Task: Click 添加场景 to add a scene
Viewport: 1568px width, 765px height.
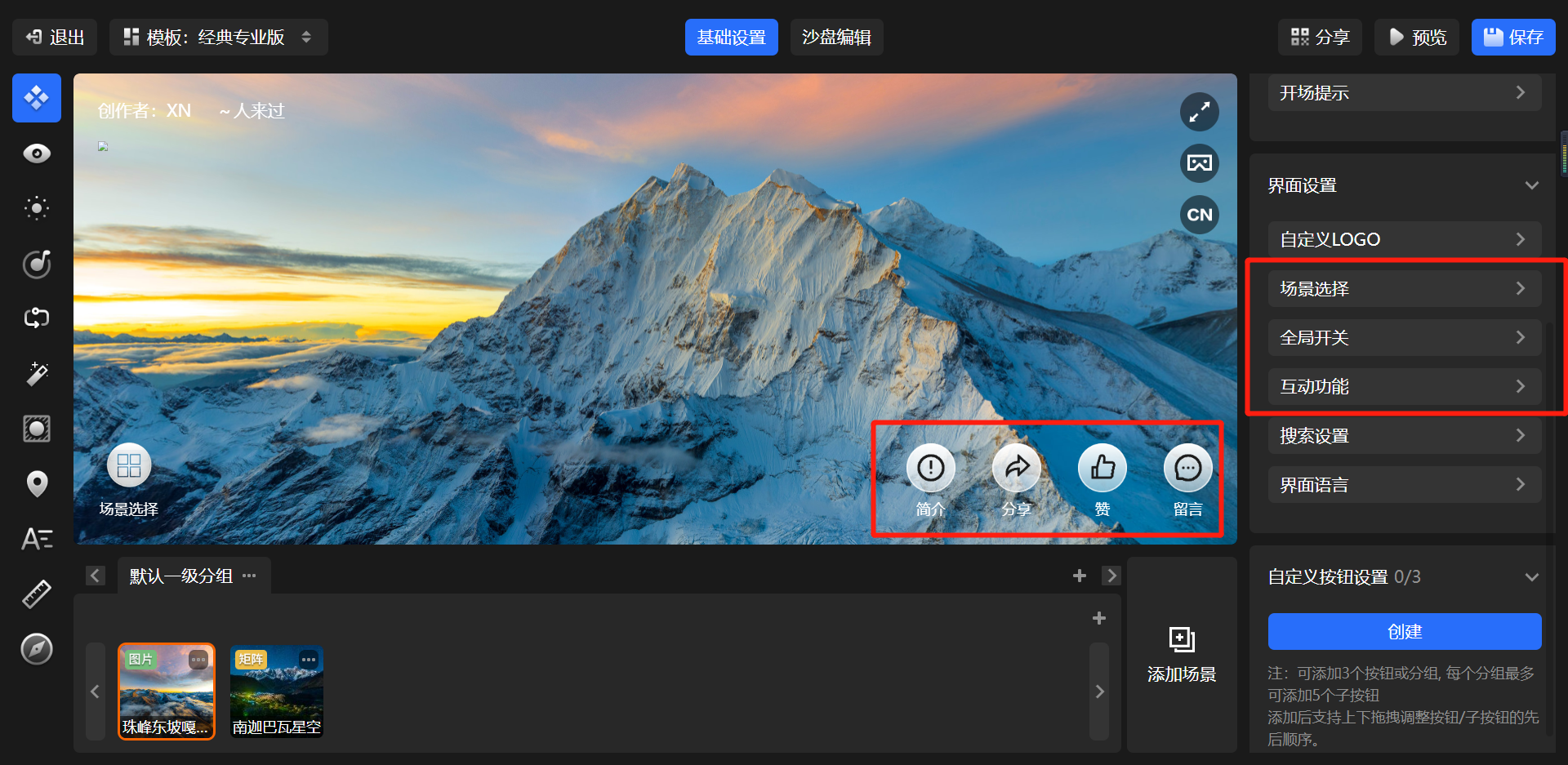Action: coord(1181,653)
